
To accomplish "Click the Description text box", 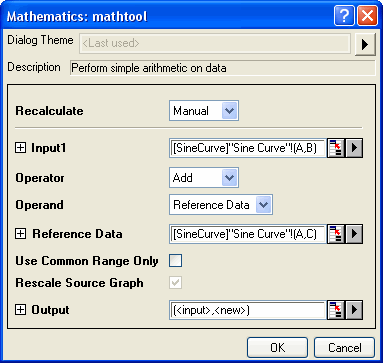I will [x=223, y=68].
